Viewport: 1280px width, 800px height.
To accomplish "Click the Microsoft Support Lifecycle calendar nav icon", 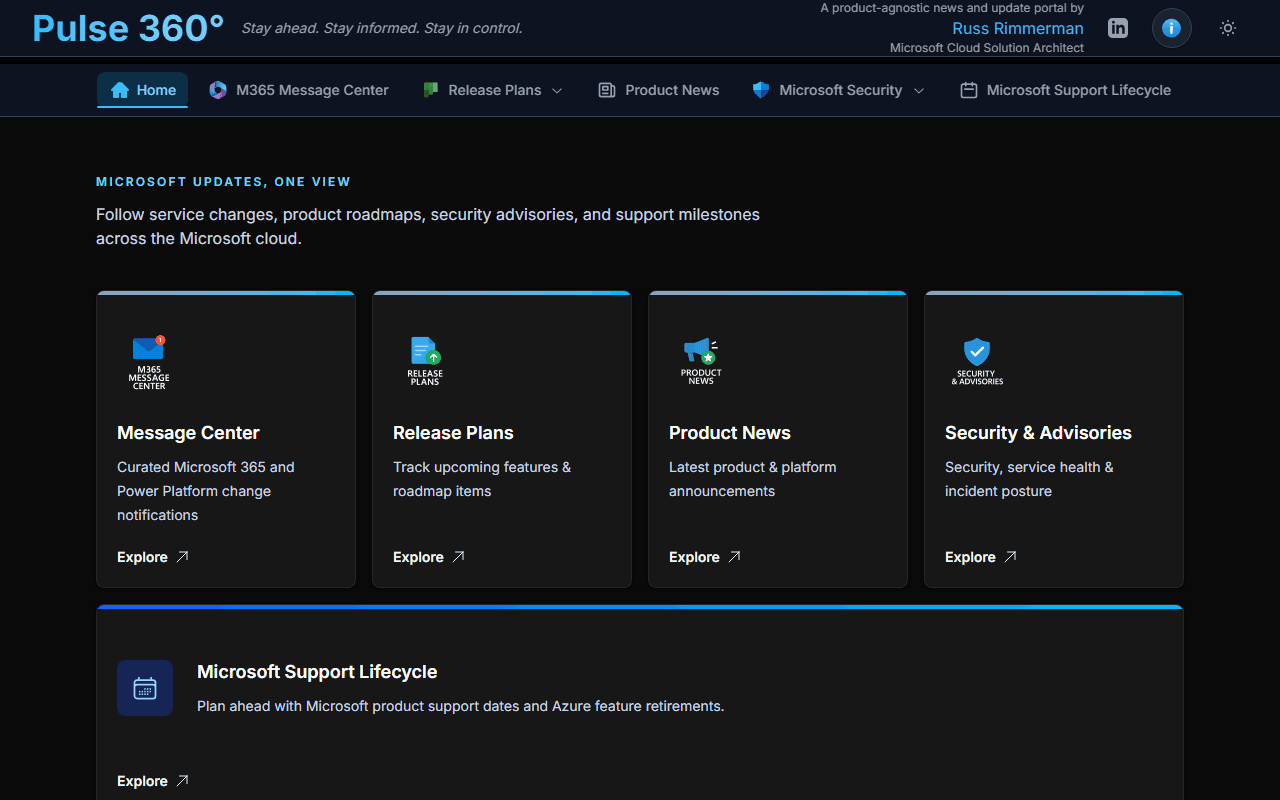I will coord(968,90).
